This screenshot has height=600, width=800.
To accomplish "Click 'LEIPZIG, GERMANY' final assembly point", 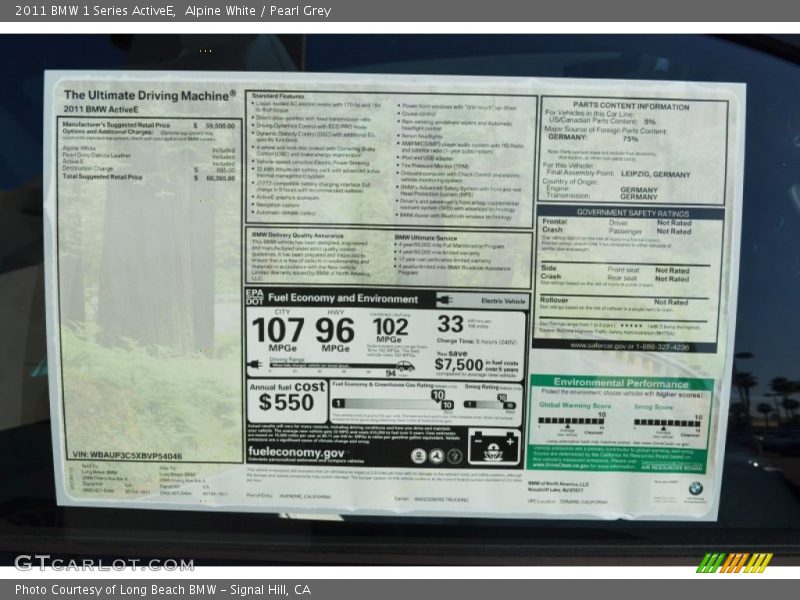I will click(x=655, y=174).
